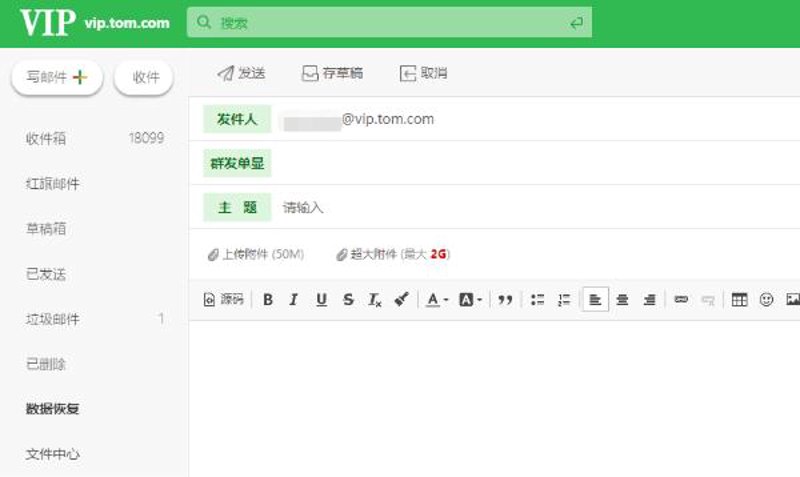Align text left
The image size is (800, 477).
pos(595,299)
